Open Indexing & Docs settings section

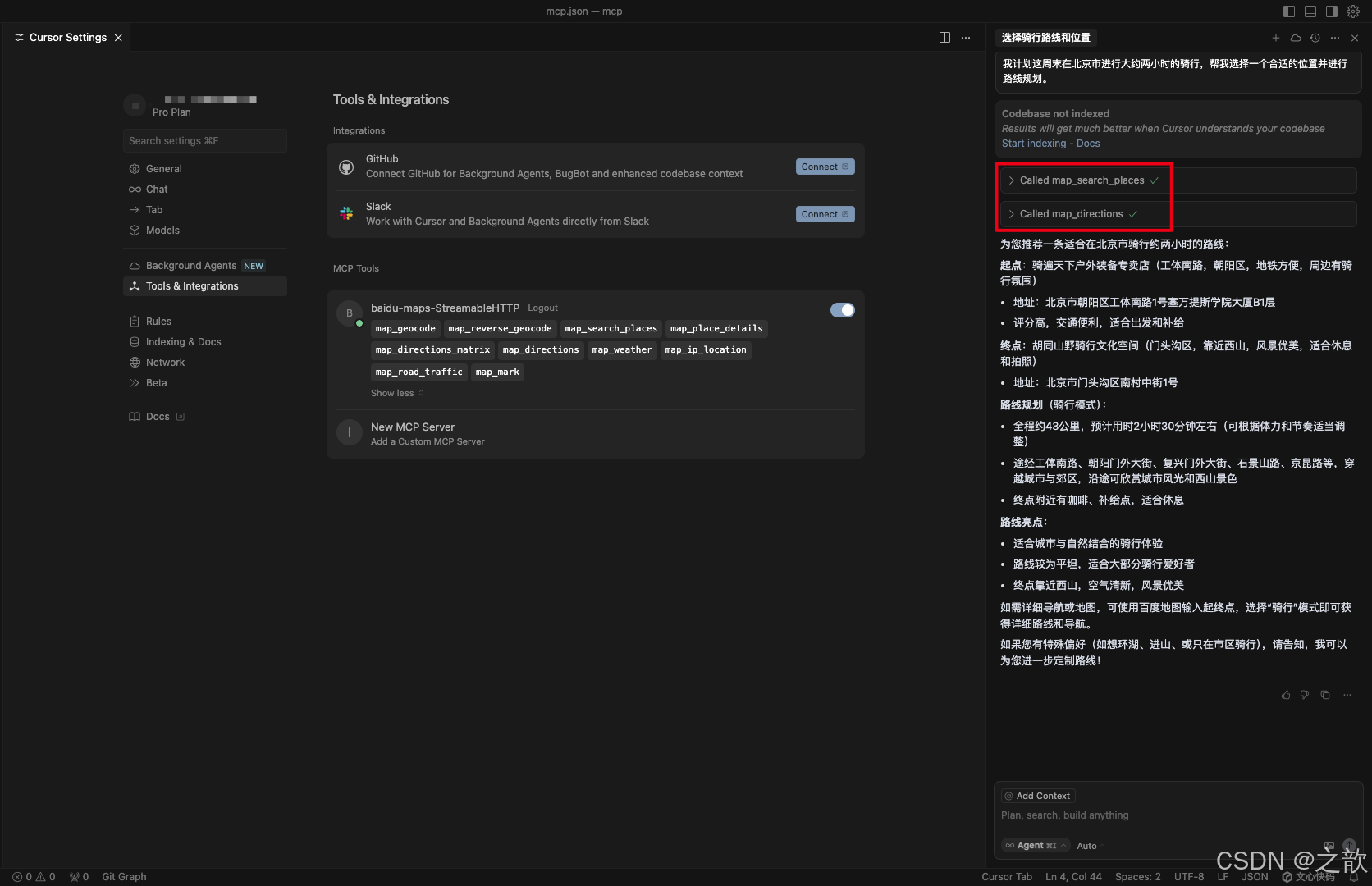[x=205, y=342]
